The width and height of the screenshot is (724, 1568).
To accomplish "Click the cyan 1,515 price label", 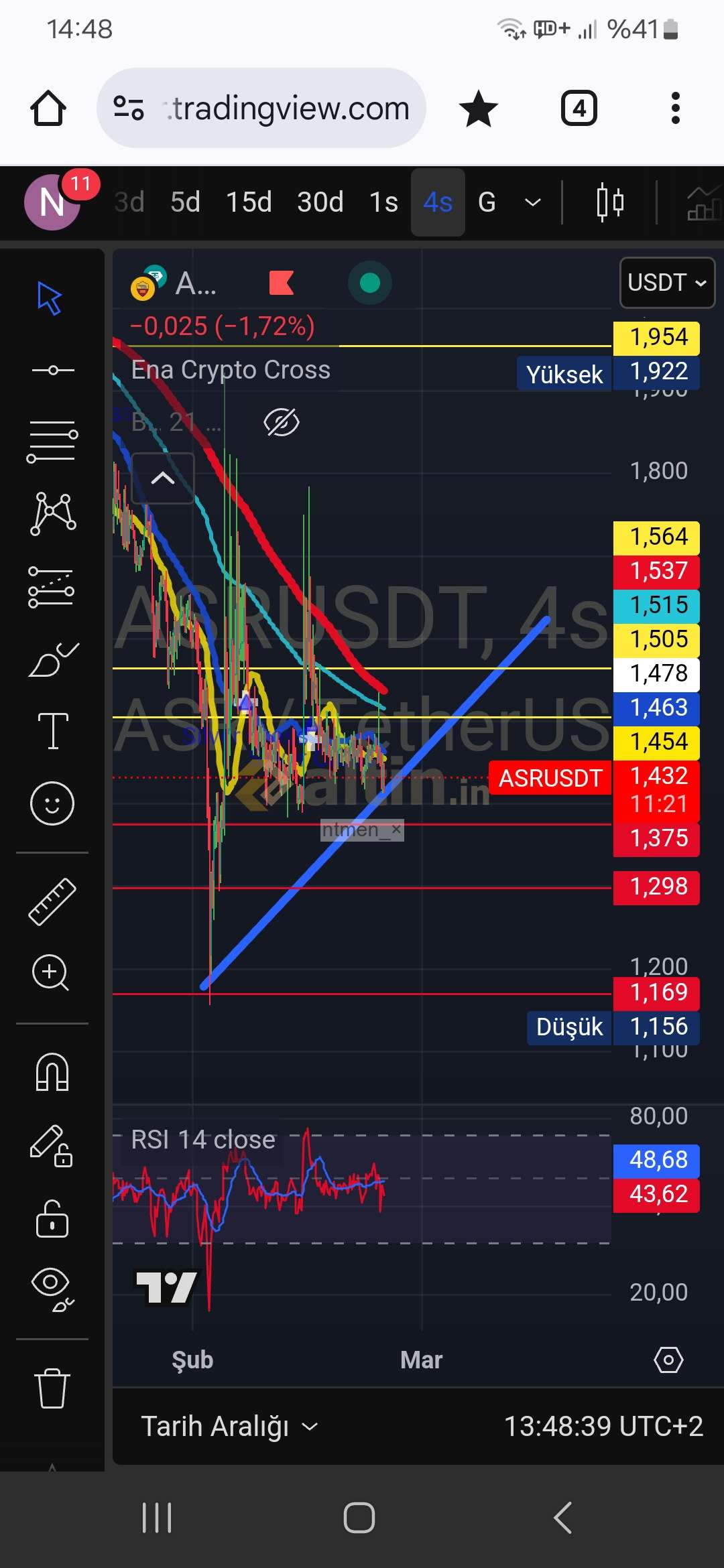I will [657, 605].
